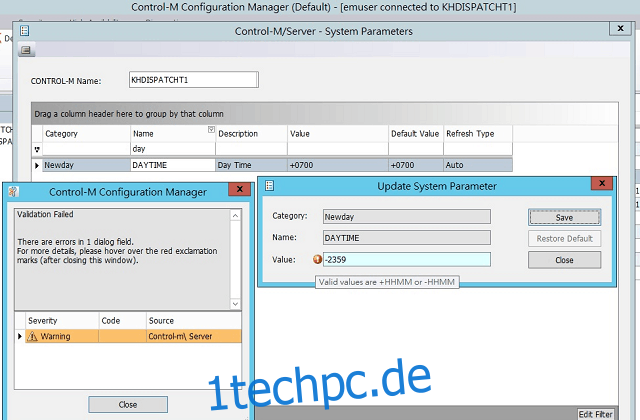Click the Category field showing Newday
This screenshot has width=640, height=420.
[407, 217]
